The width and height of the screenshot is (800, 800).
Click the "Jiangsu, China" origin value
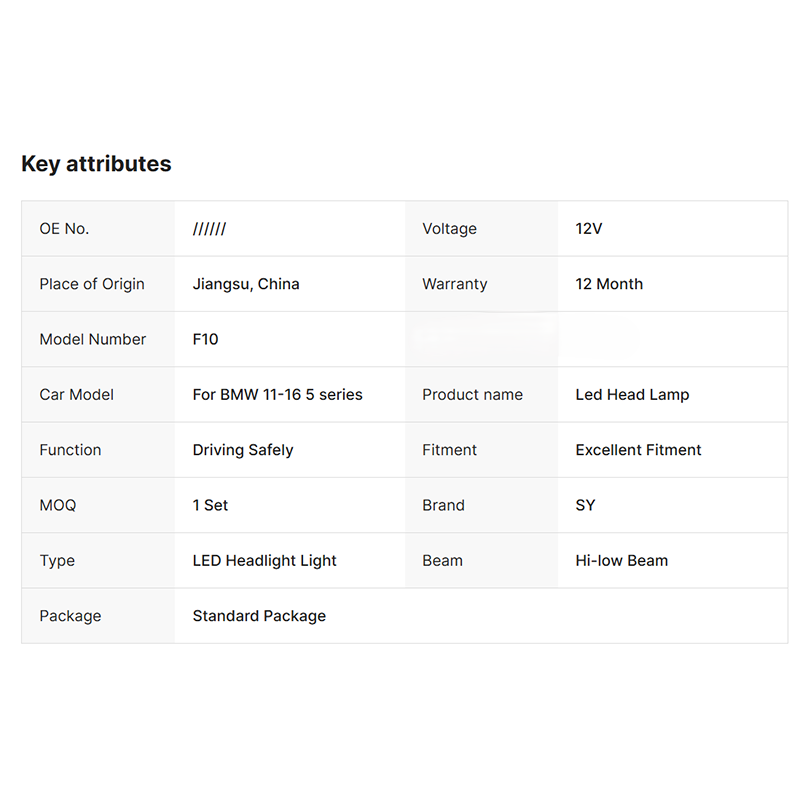pyautogui.click(x=246, y=284)
